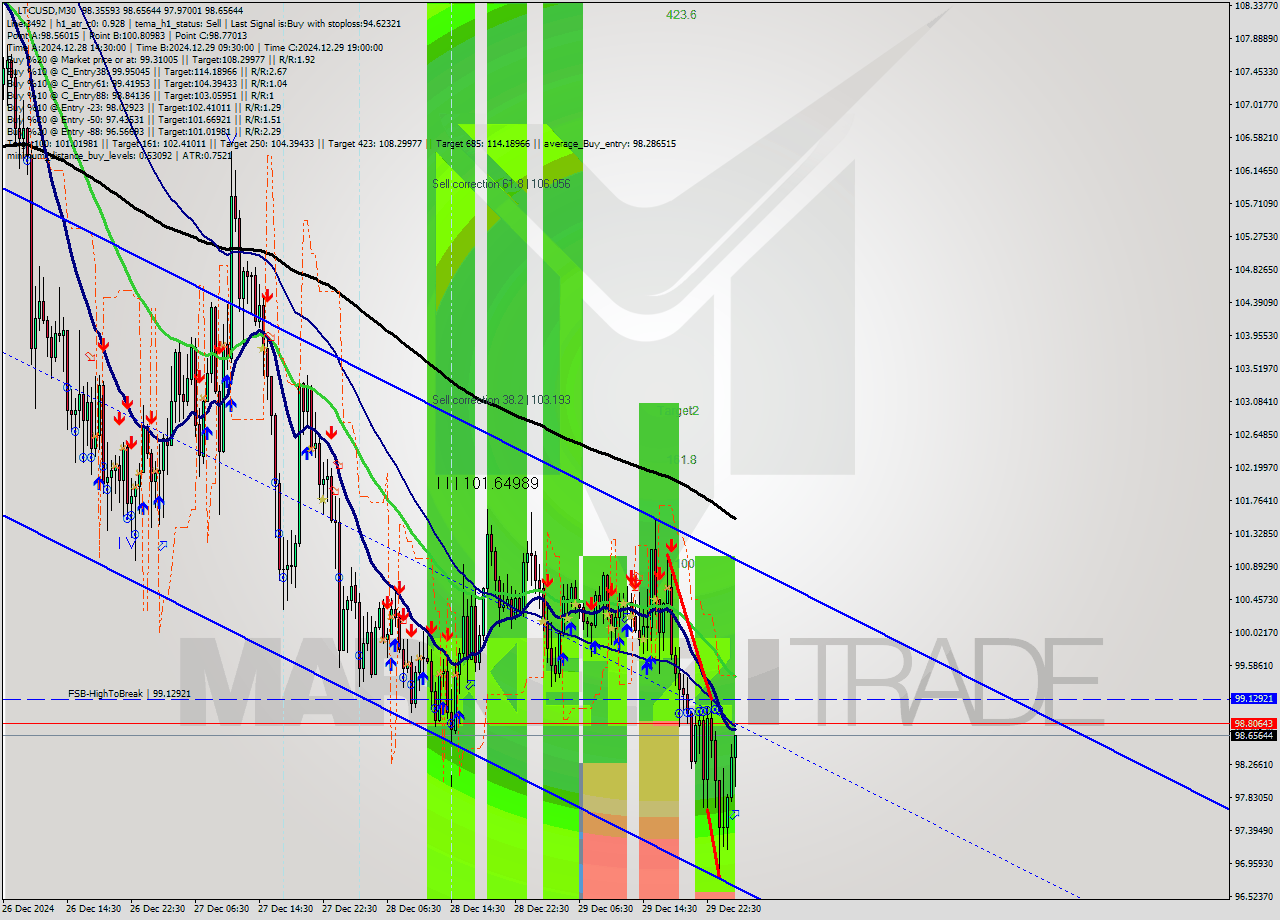Viewport: 1280px width, 920px height.
Task: Click the 107.01770 price axis value
Action: pos(1256,104)
